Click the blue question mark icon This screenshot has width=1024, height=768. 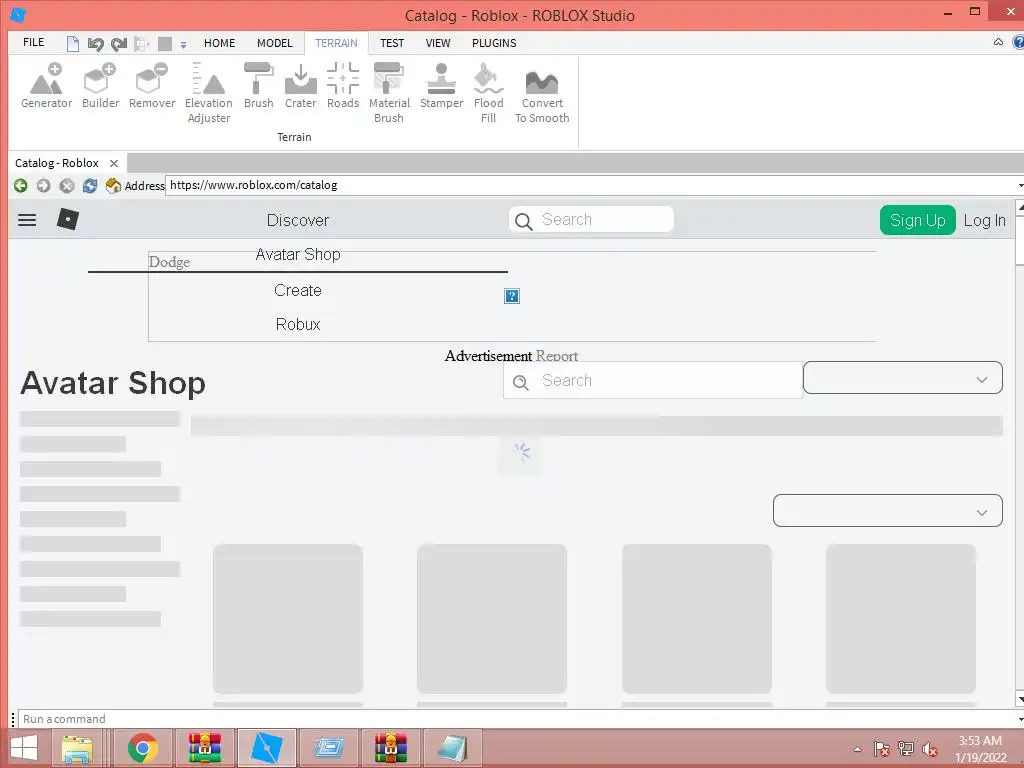coord(512,296)
